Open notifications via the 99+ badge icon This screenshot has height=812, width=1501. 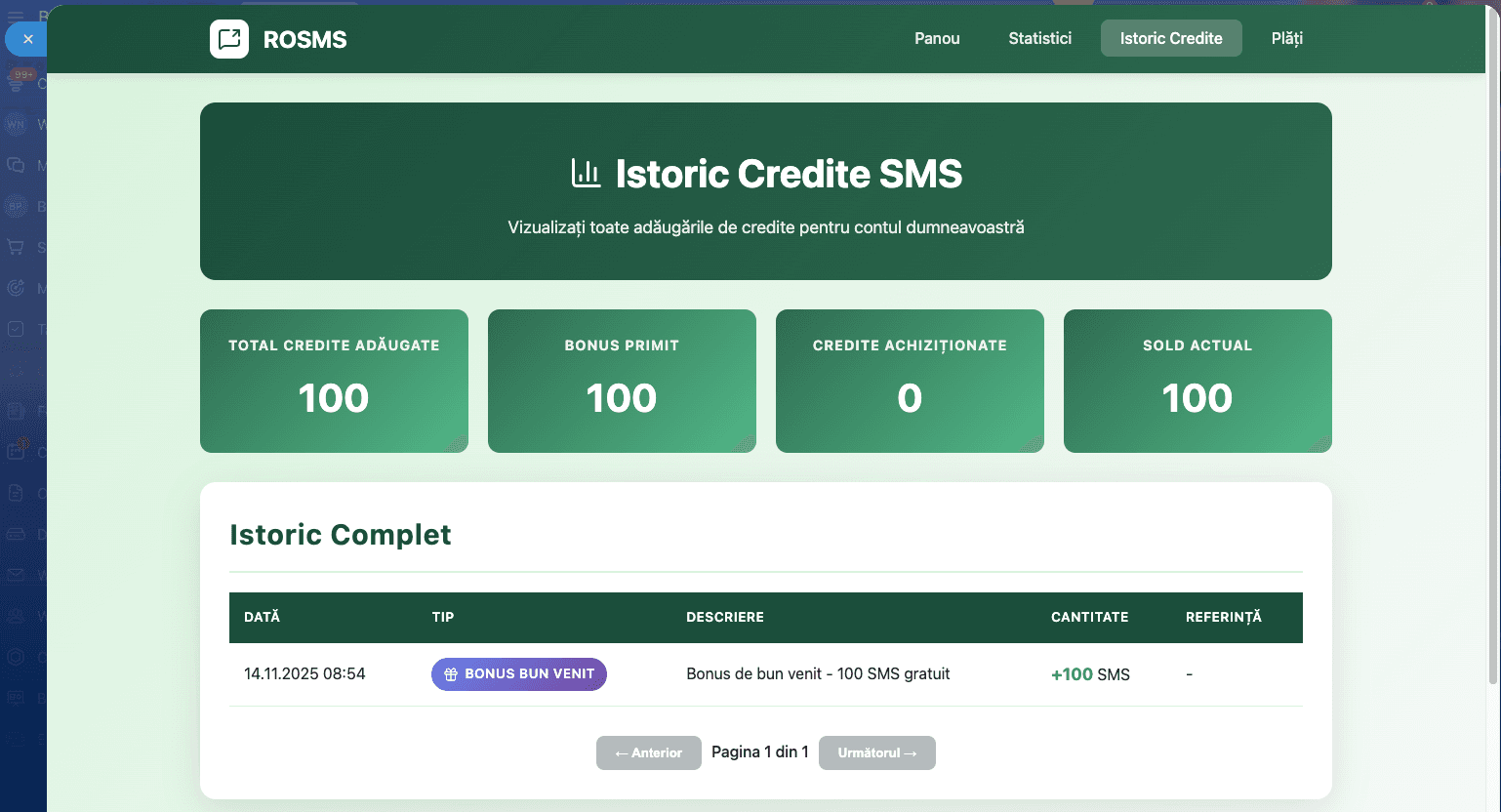pos(24,74)
